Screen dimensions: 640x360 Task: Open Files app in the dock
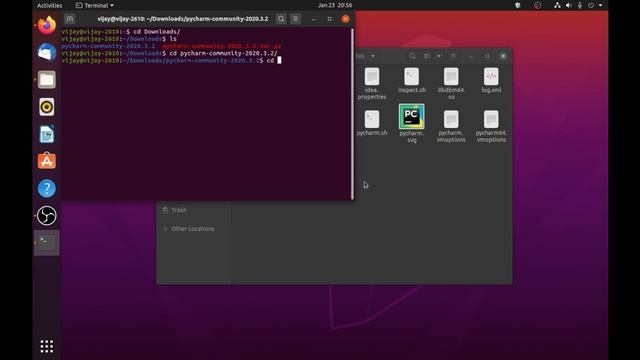pos(47,80)
